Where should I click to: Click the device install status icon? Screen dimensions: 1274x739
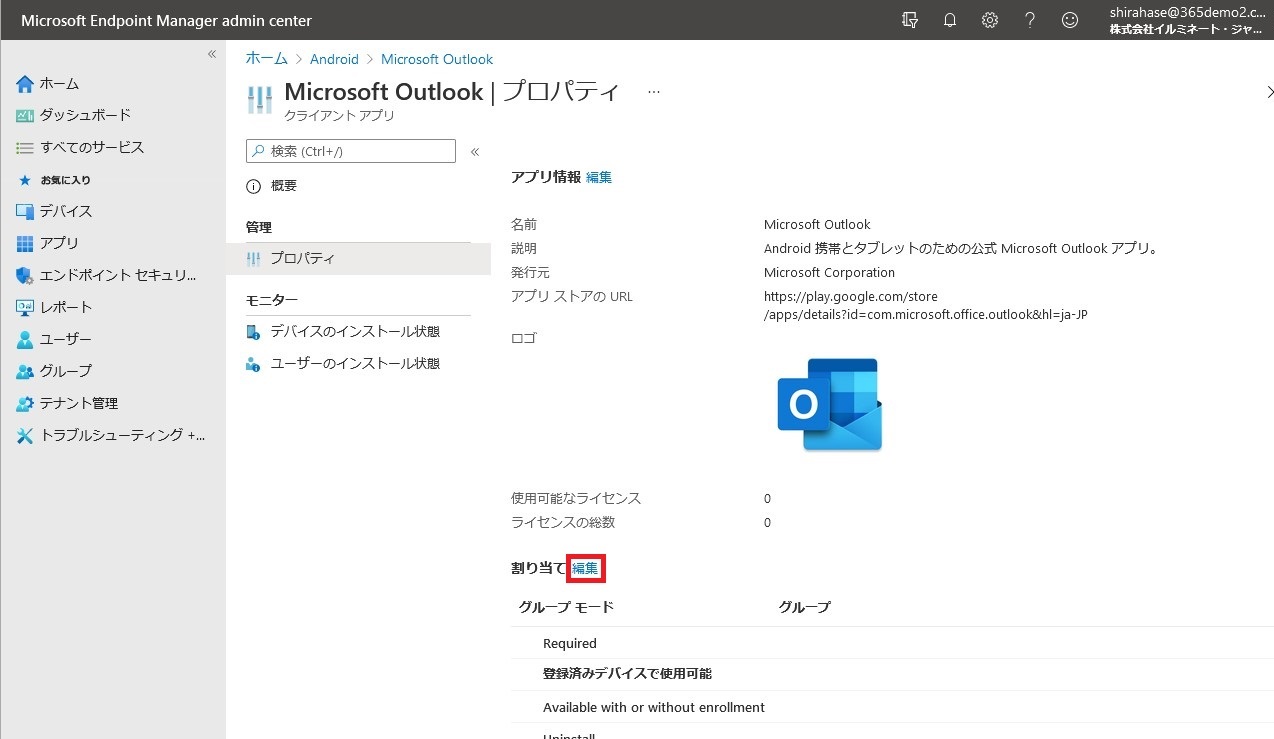pos(253,331)
